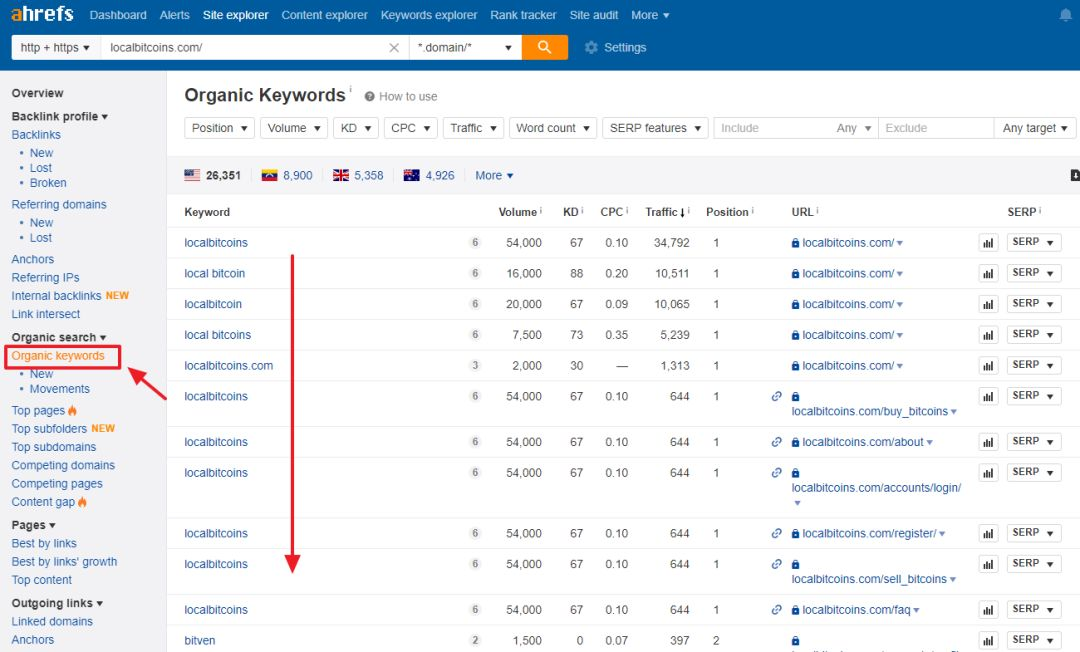The height and width of the screenshot is (652, 1080).
Task: Open the chart icon in the localbitcoin row
Action: (x=988, y=304)
